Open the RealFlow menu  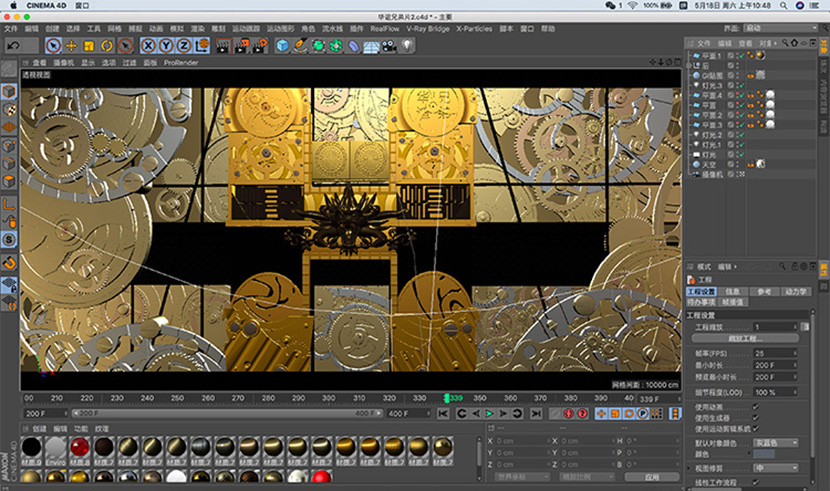click(x=385, y=29)
